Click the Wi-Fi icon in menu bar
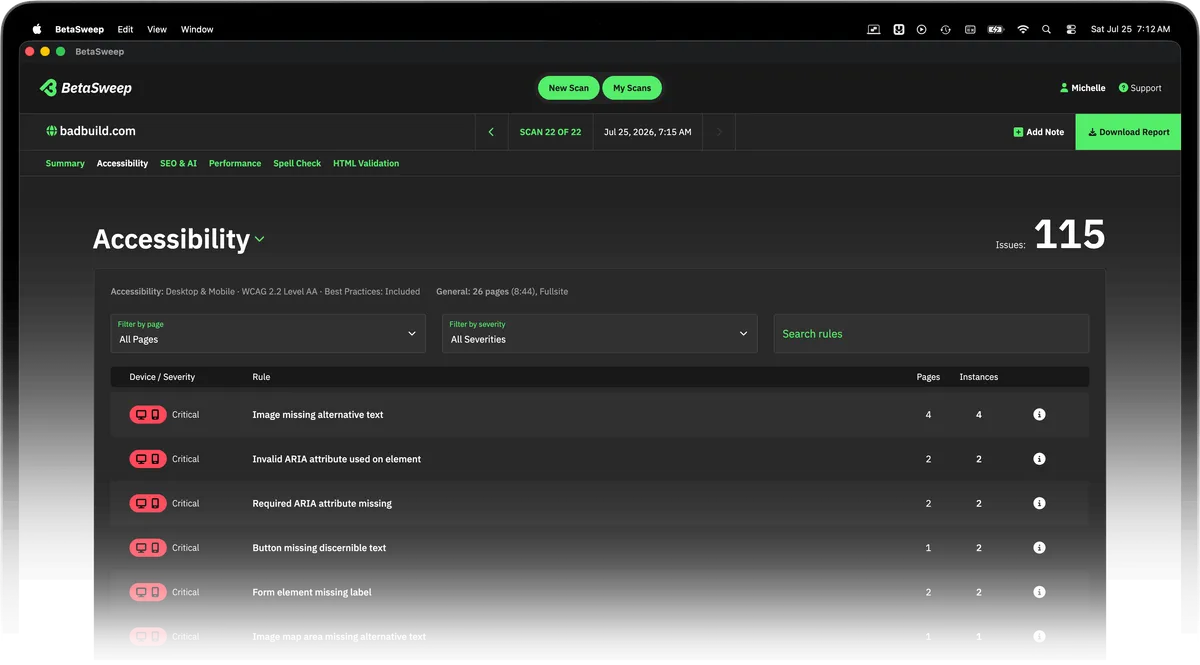1200x665 pixels. tap(1022, 29)
